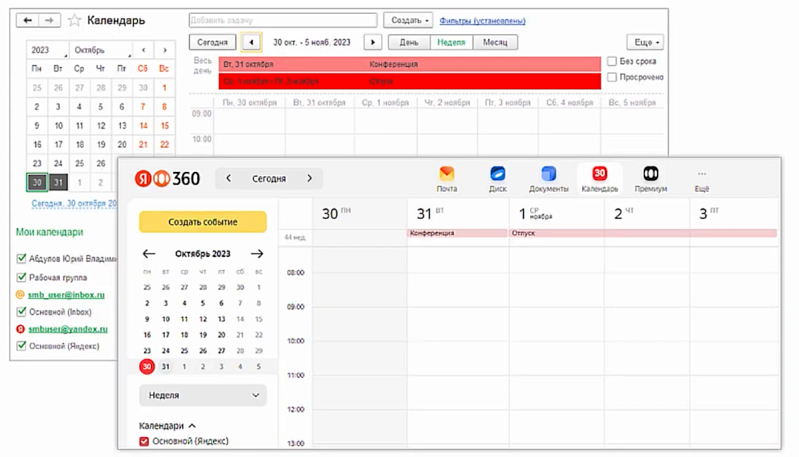
Task: Open the smbuser@yandex.ru link
Action: tap(68, 329)
